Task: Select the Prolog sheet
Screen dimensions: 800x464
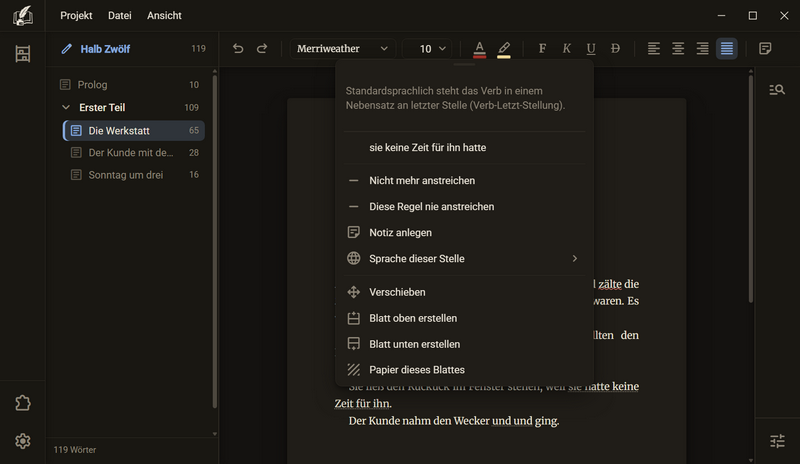Action: (130, 85)
